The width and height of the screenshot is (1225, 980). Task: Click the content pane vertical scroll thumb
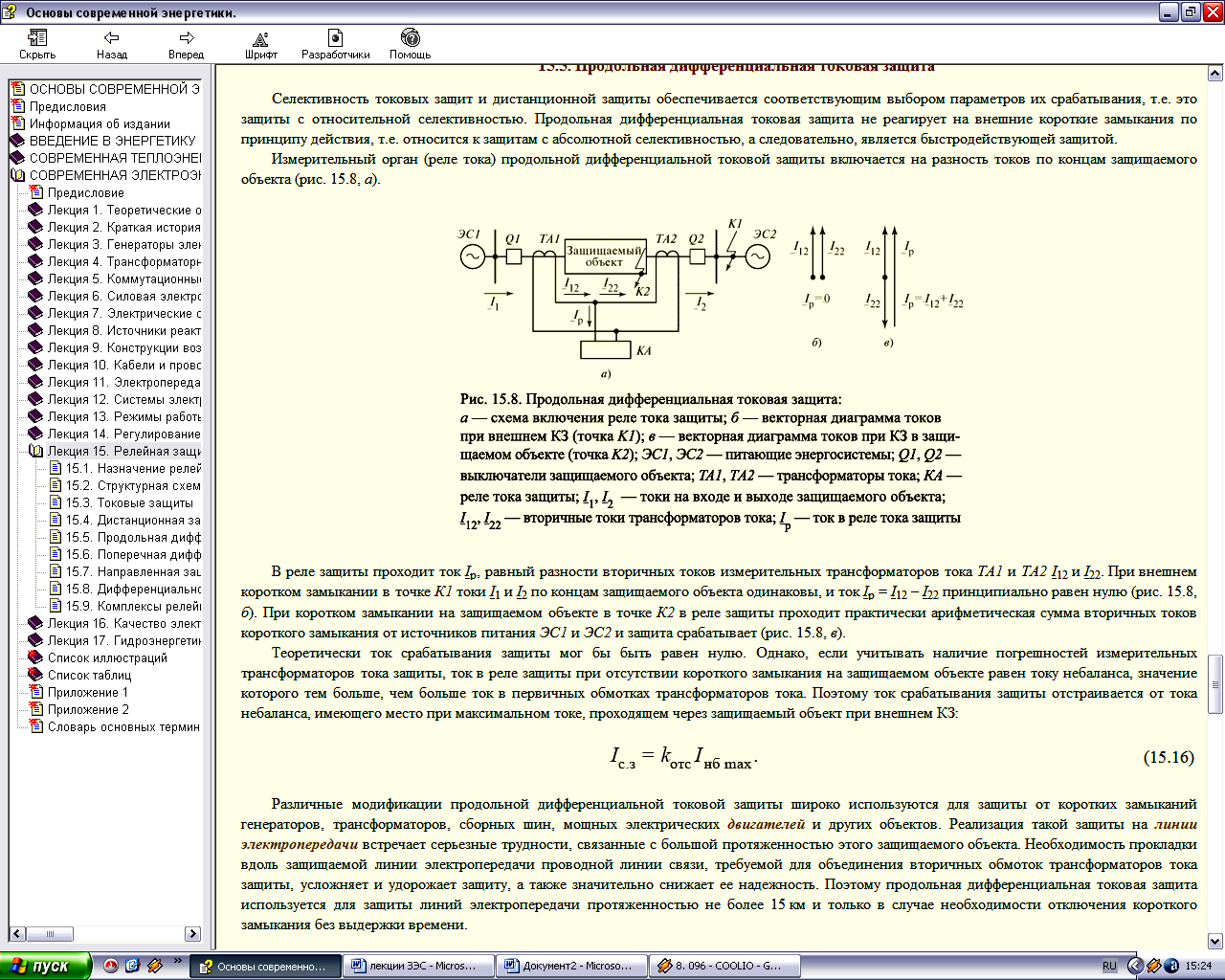tap(1215, 683)
